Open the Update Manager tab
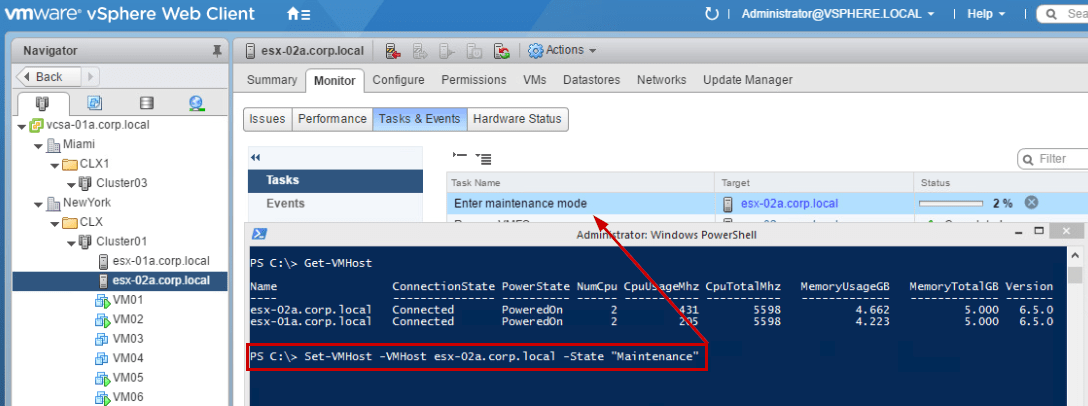 point(747,80)
